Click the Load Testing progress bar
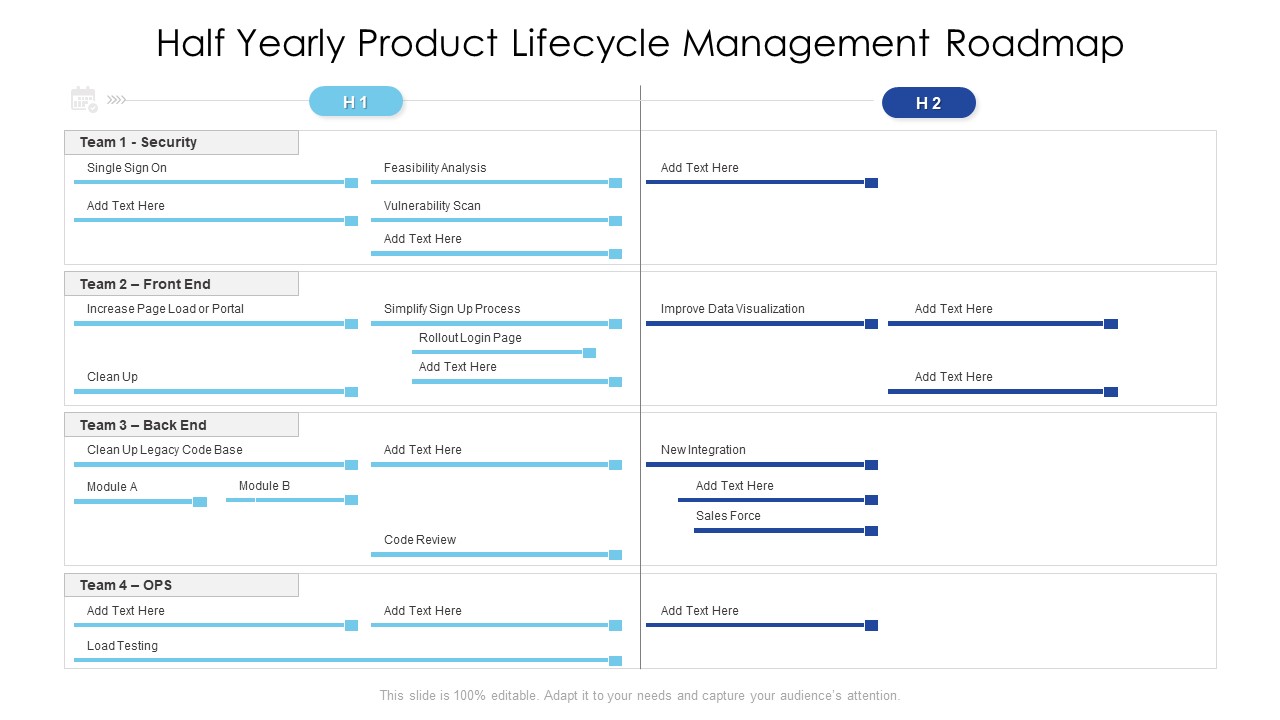Viewport: 1280px width, 720px height. click(342, 660)
